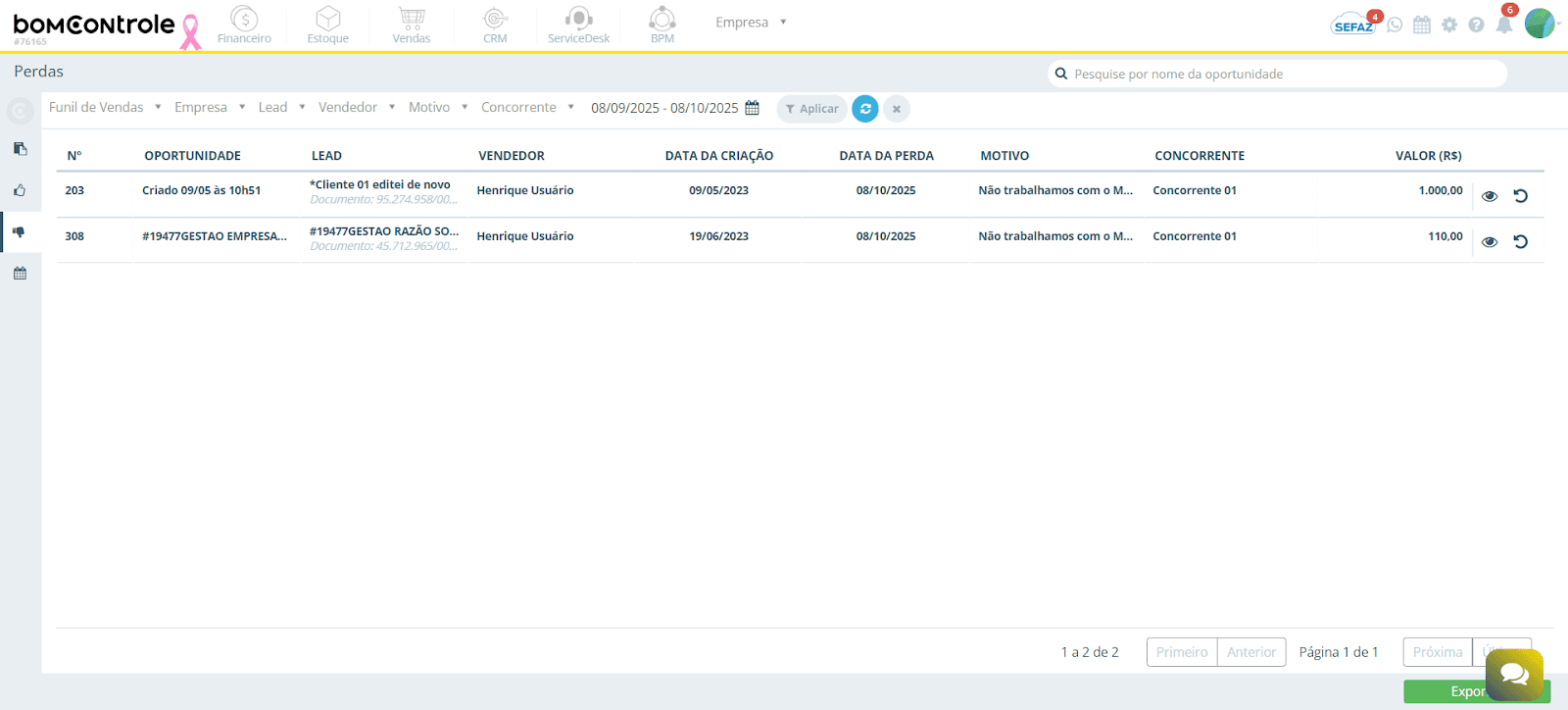This screenshot has width=1568, height=710.
Task: Sort by VALOR (R$) column header
Action: [x=1429, y=156]
